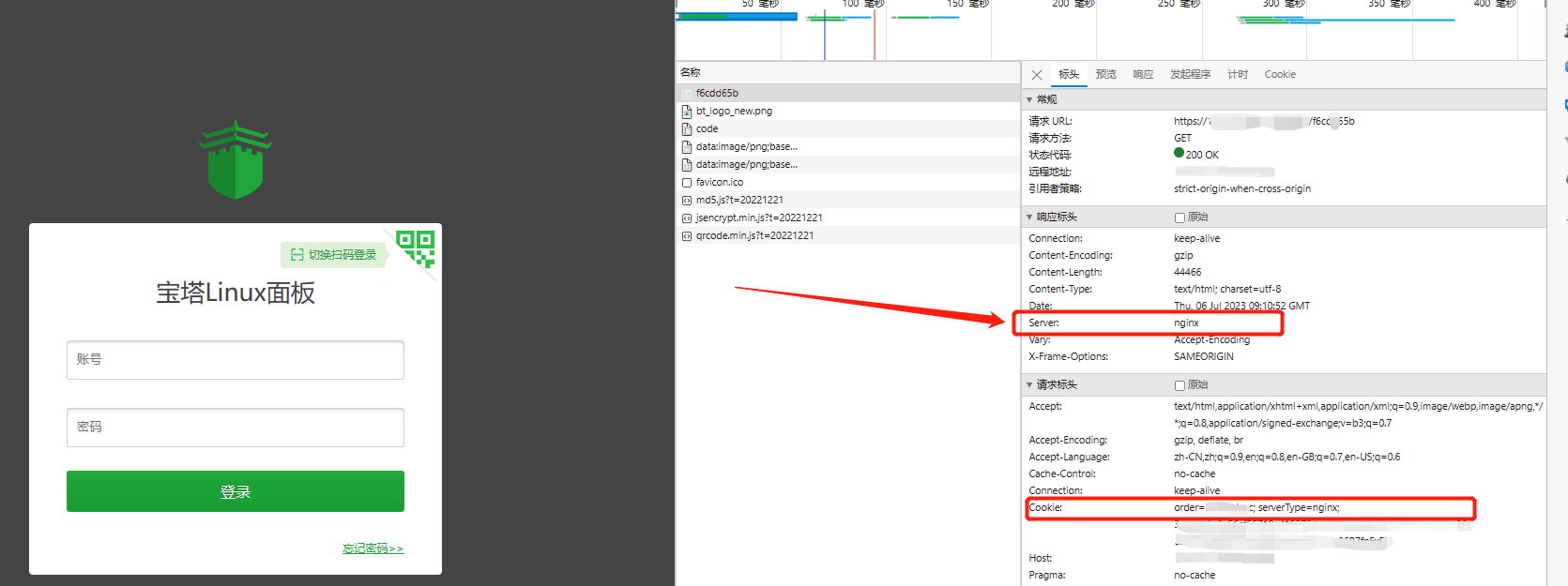Click the strict-origin-when-cross-origin value
1568x586 pixels.
click(1242, 188)
